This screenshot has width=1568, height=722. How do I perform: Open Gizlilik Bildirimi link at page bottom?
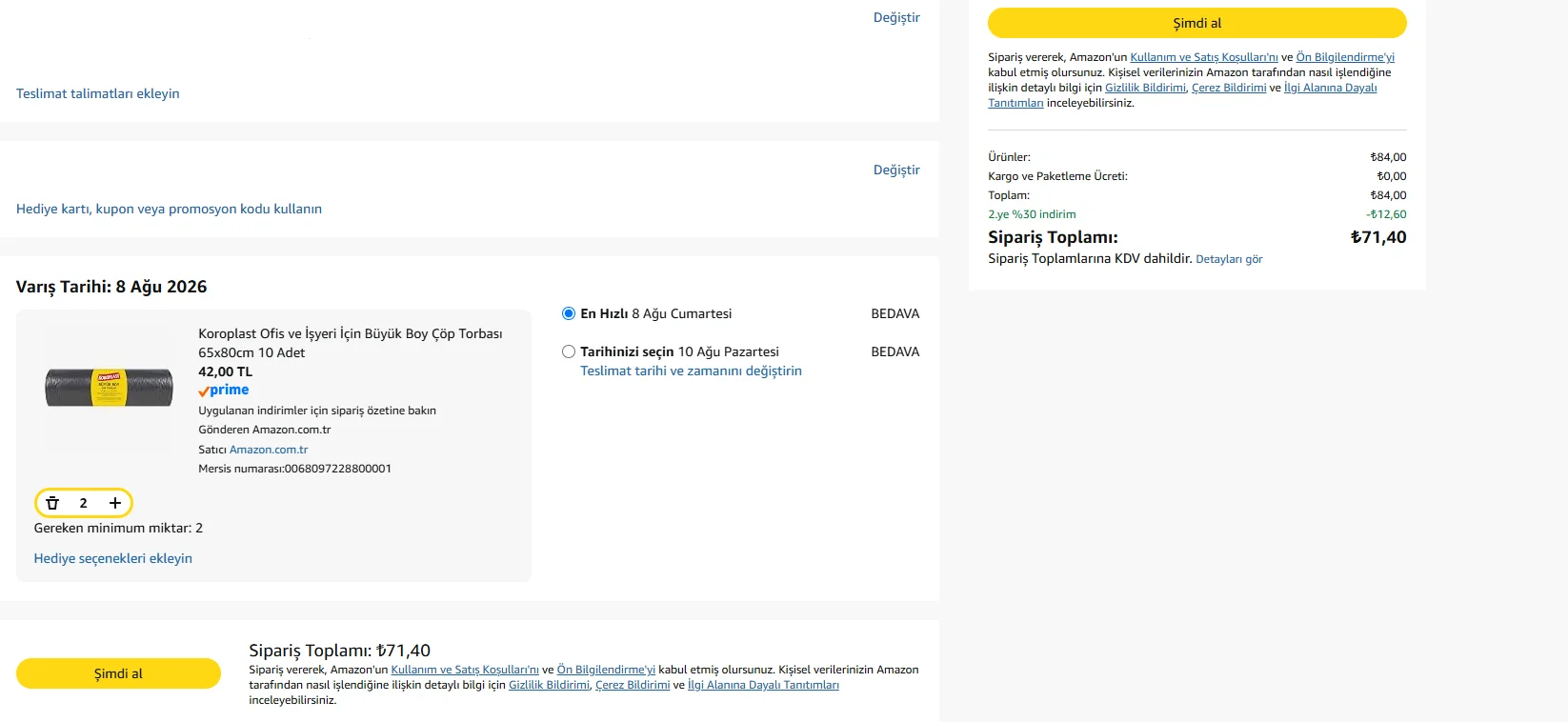pyautogui.click(x=549, y=685)
